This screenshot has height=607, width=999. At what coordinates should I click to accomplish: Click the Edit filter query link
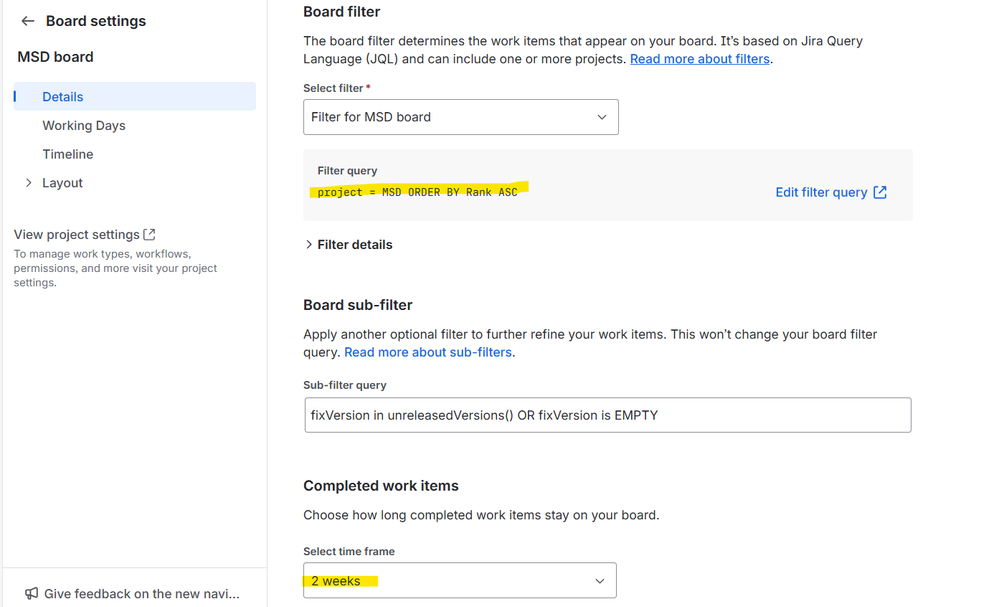coord(821,192)
